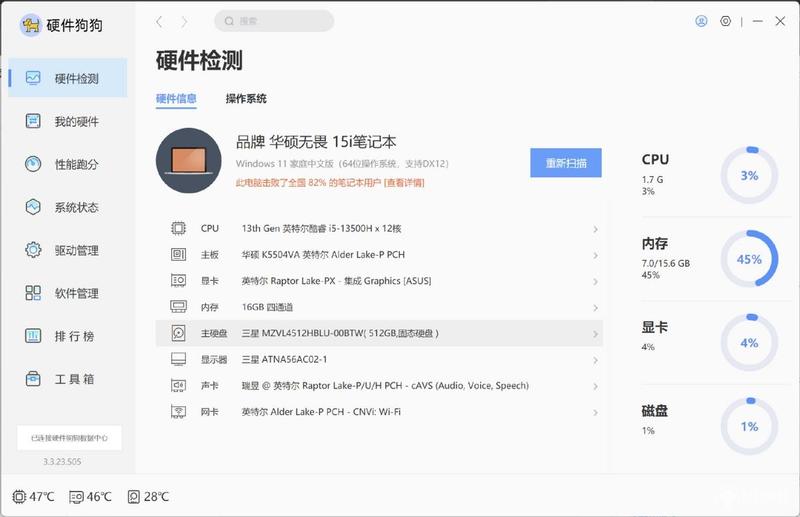Select 性能跑分 in the sidebar
Image resolution: width=800 pixels, height=517 pixels.
[x=68, y=164]
